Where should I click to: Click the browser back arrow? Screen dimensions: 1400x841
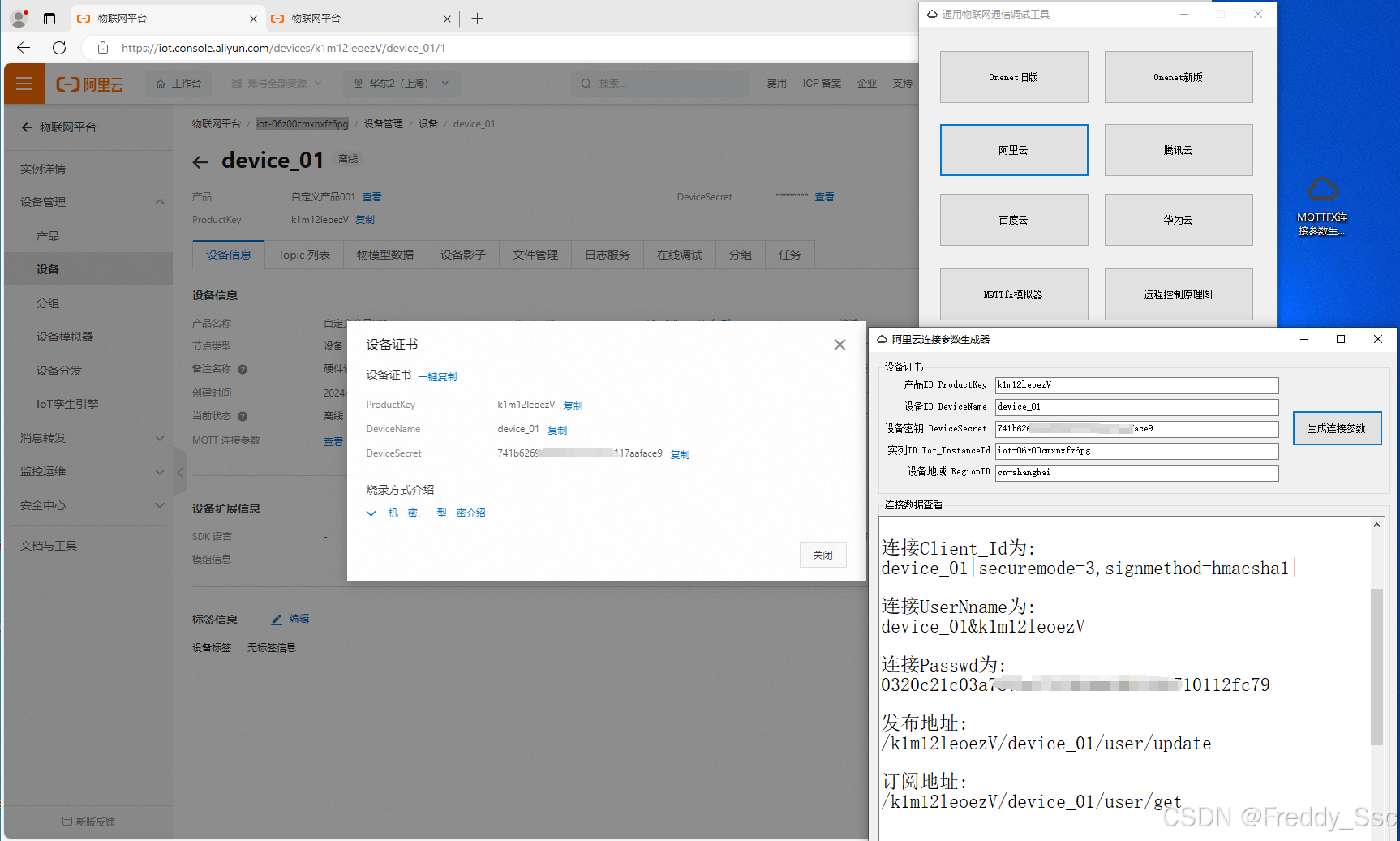point(24,48)
